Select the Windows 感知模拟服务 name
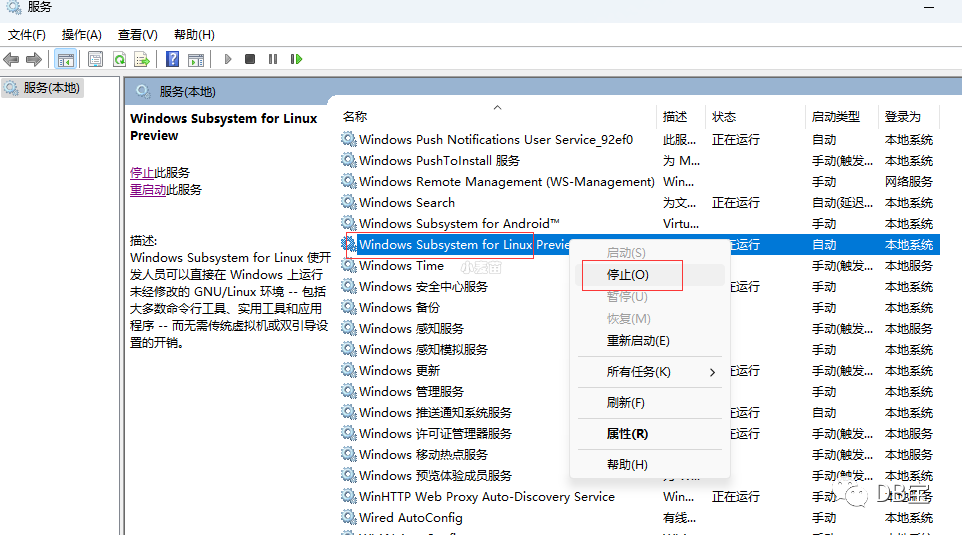 [423, 350]
